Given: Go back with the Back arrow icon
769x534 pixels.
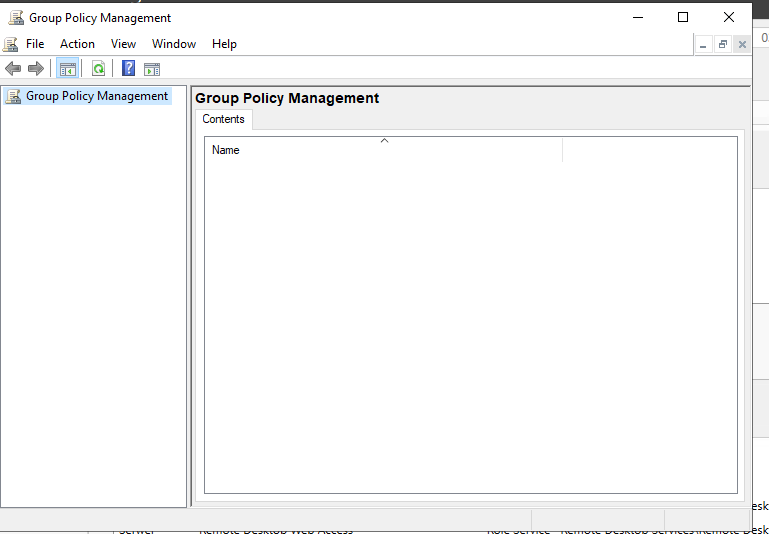Looking at the screenshot, I should click(x=13, y=69).
